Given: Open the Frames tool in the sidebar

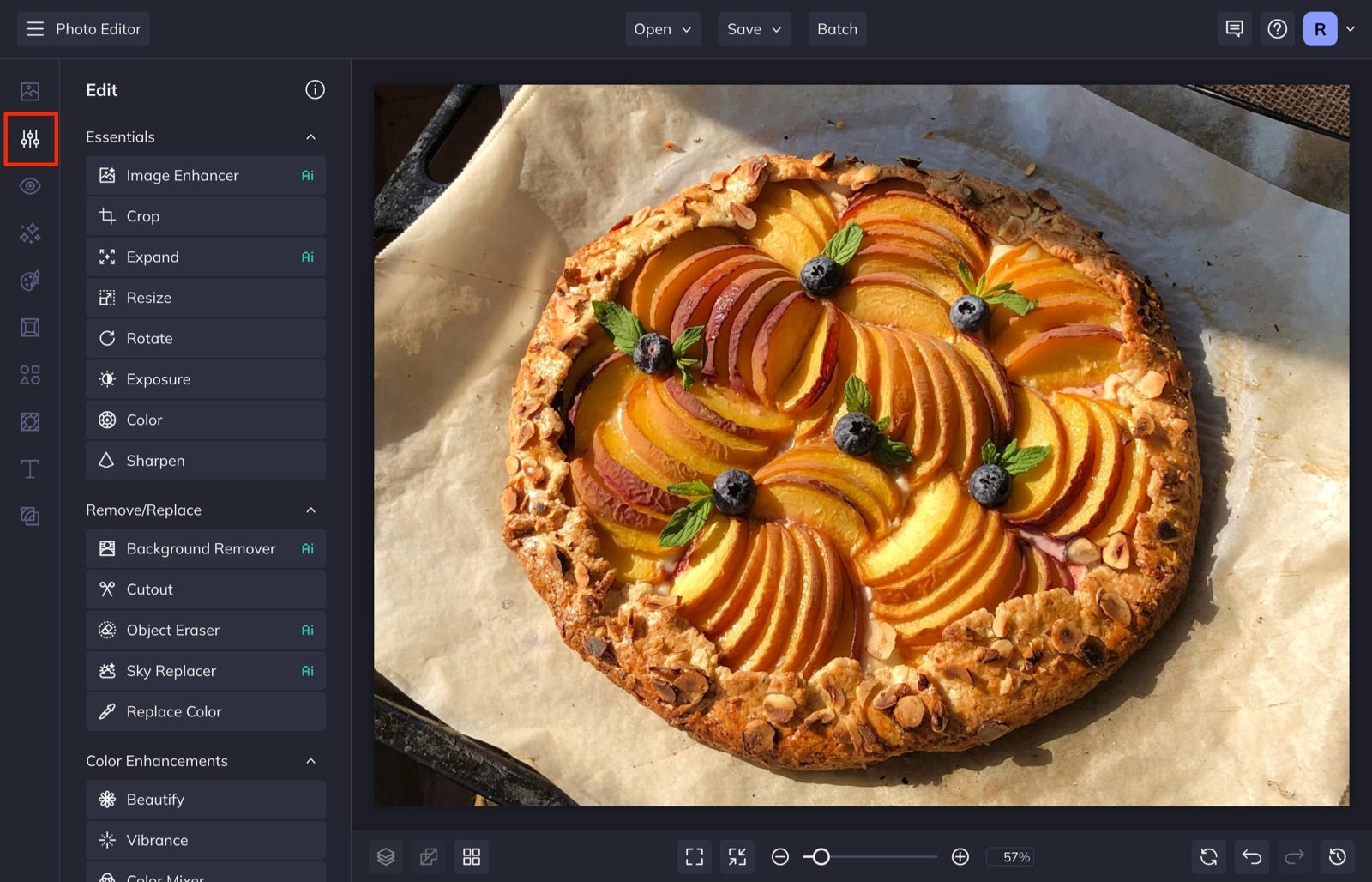Looking at the screenshot, I should tap(30, 327).
